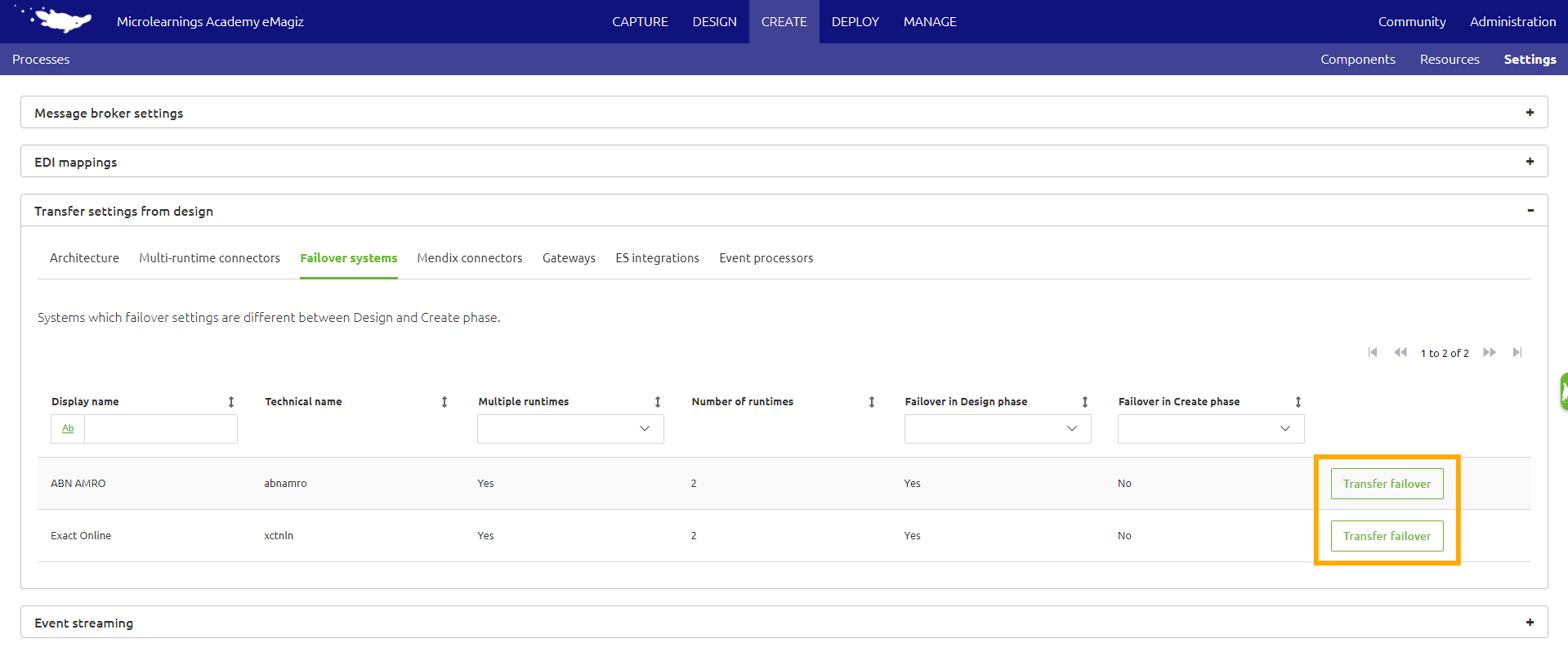The width and height of the screenshot is (1568, 670).
Task: Click technical name xctnln
Action: point(279,536)
